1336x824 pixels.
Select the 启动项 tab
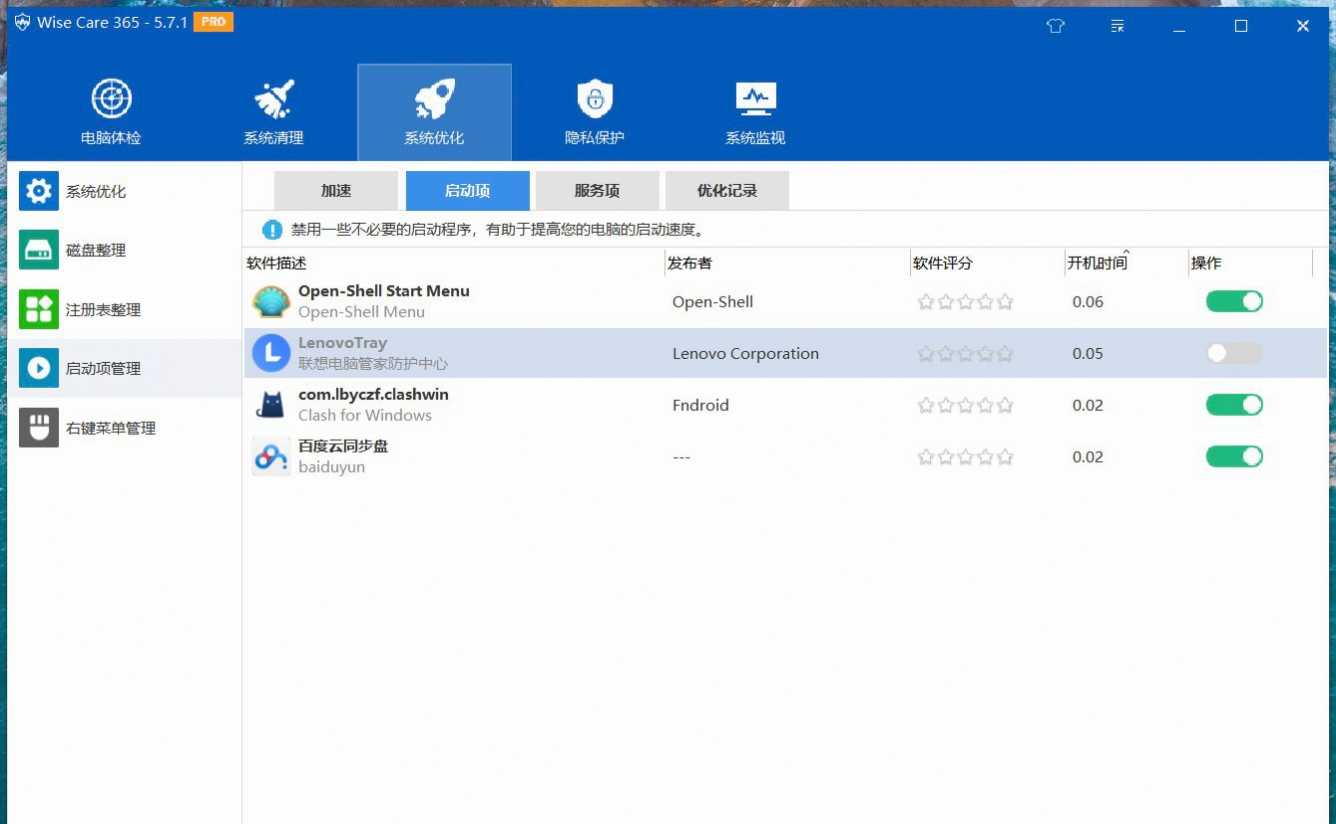tap(467, 191)
